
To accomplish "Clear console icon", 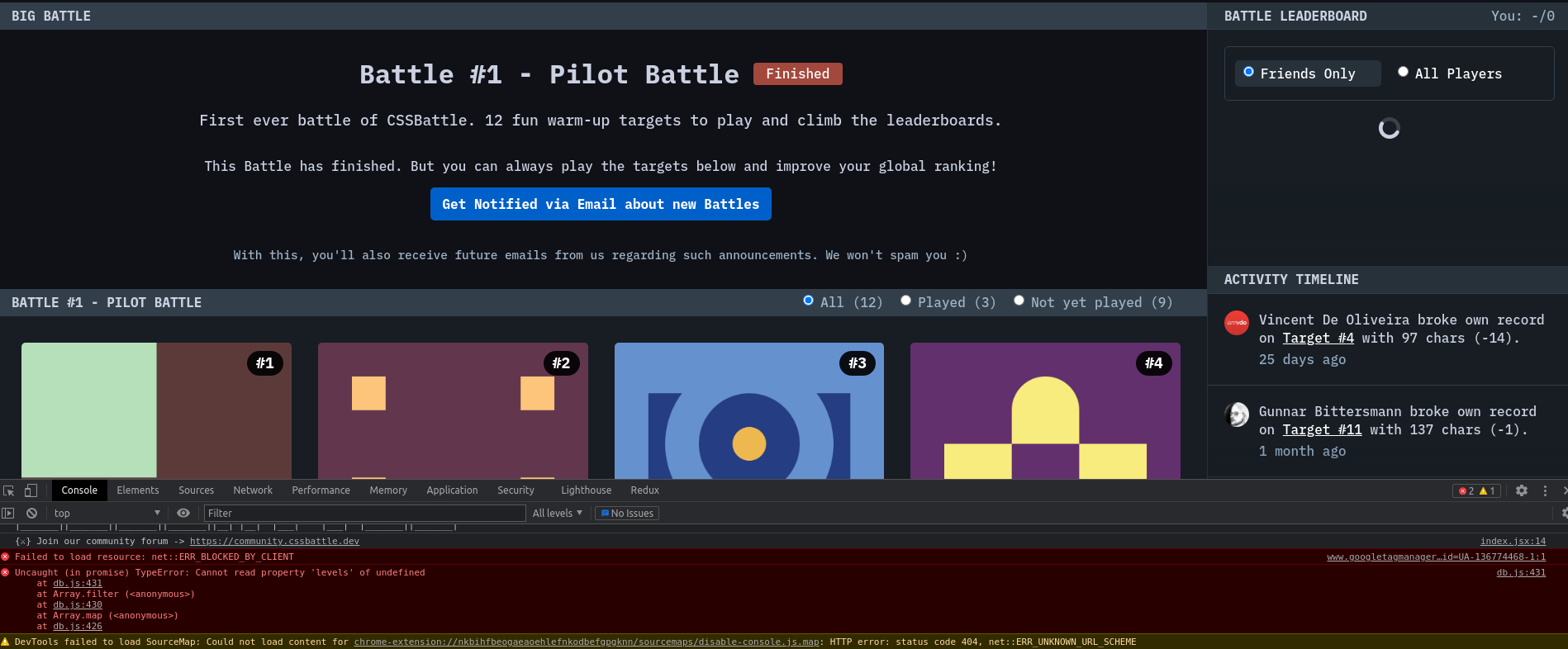I will pyautogui.click(x=31, y=513).
